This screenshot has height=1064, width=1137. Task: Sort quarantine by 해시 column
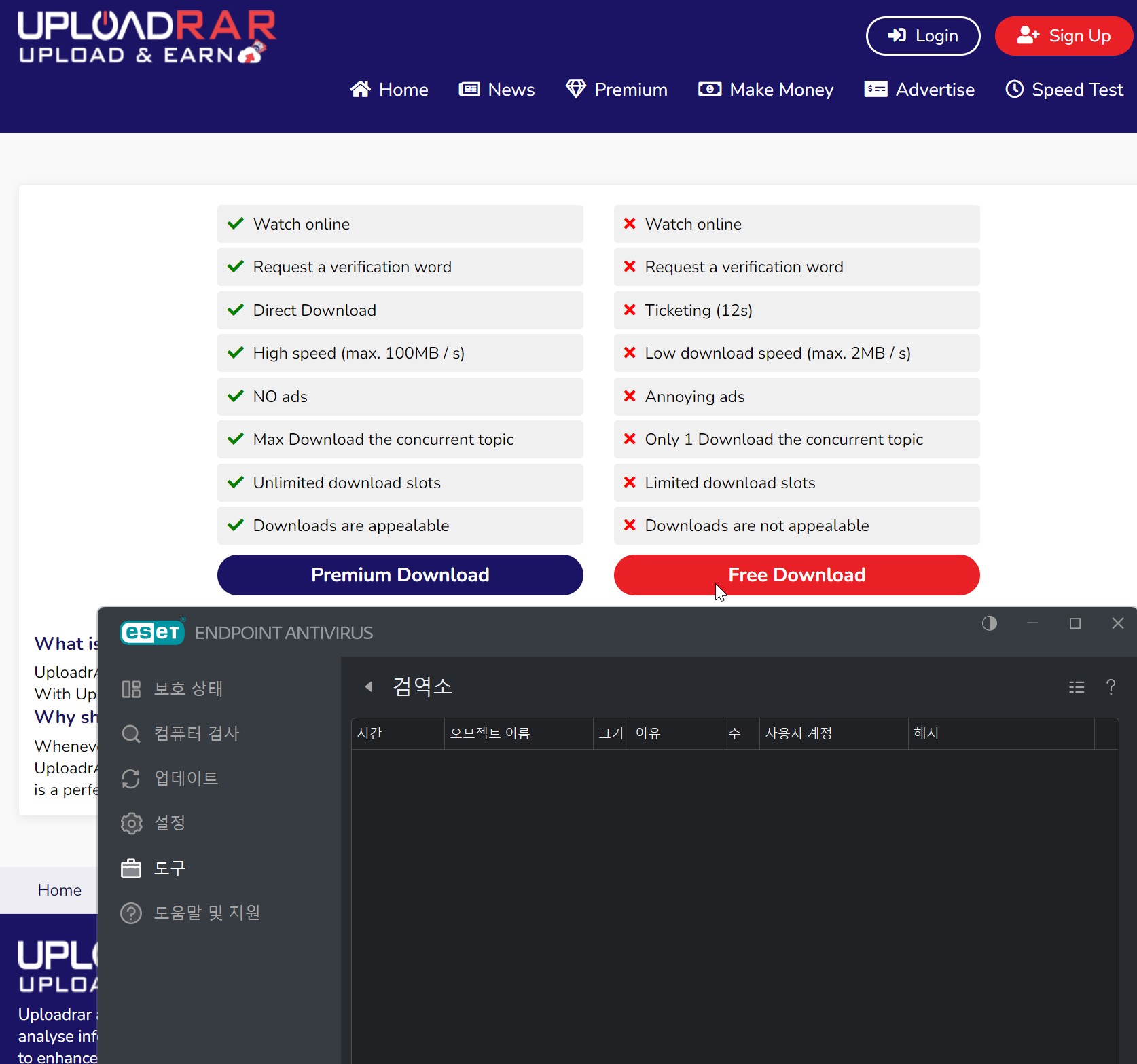click(1001, 733)
